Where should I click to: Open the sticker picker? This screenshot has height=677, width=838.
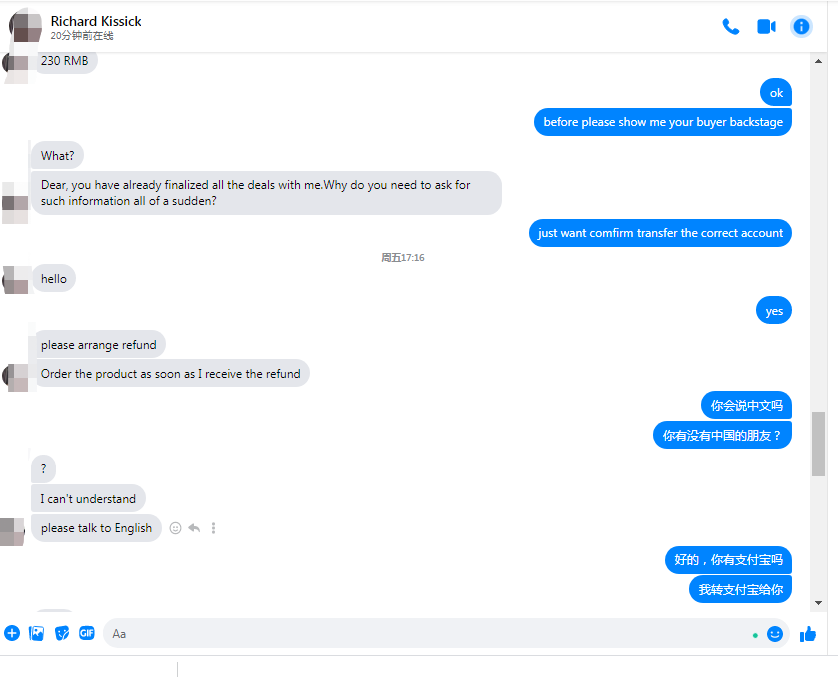coord(62,633)
